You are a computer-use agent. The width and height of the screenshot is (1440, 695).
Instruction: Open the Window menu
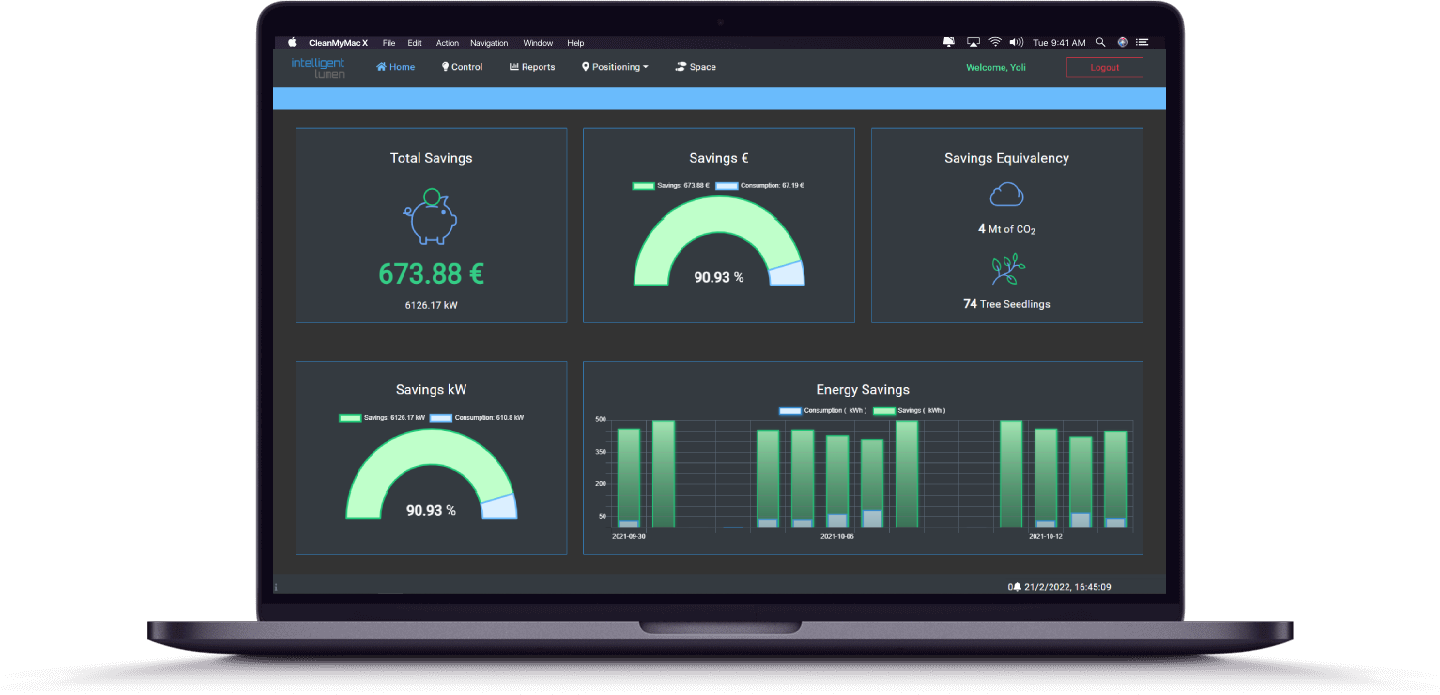538,43
